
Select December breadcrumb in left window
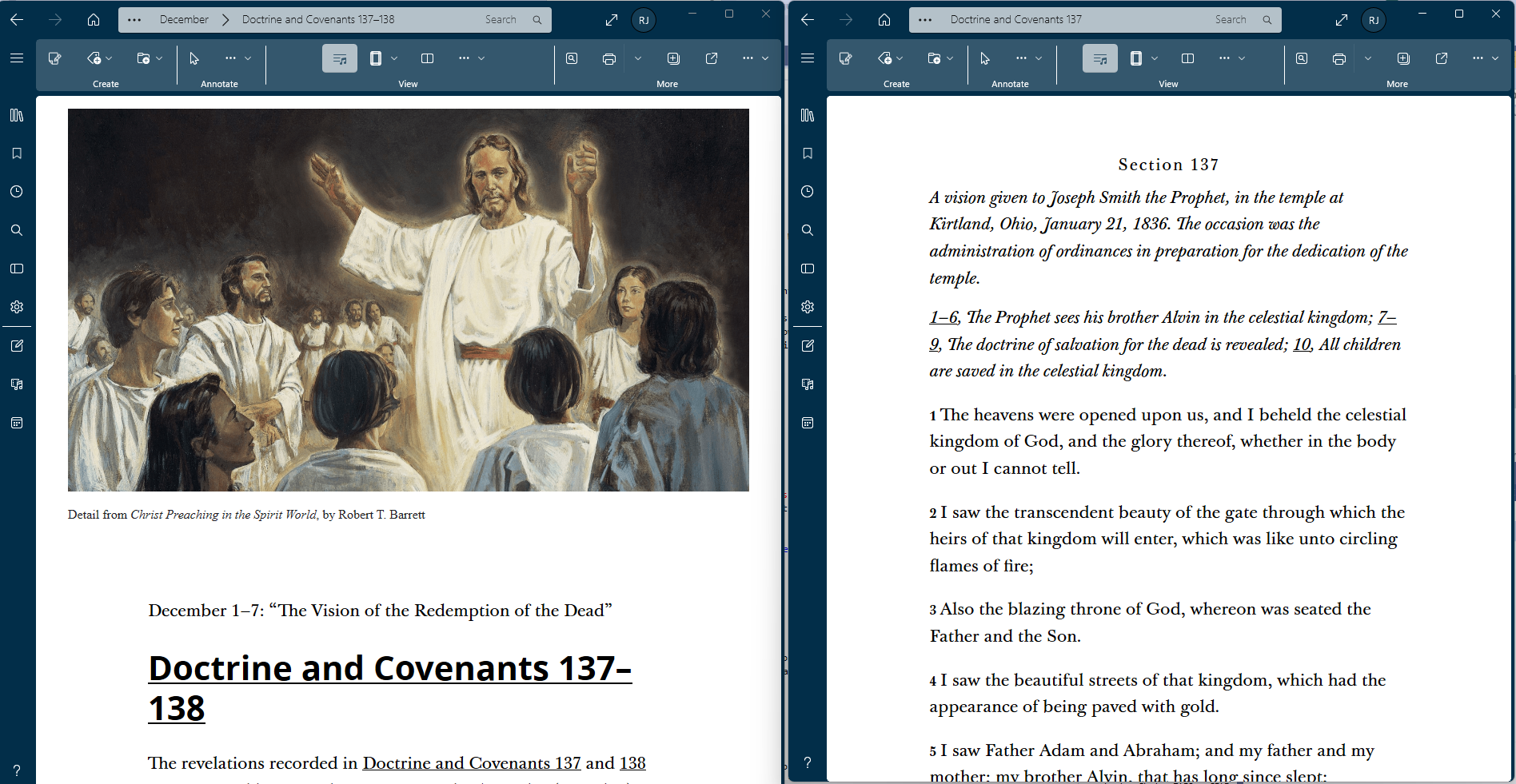[x=184, y=20]
